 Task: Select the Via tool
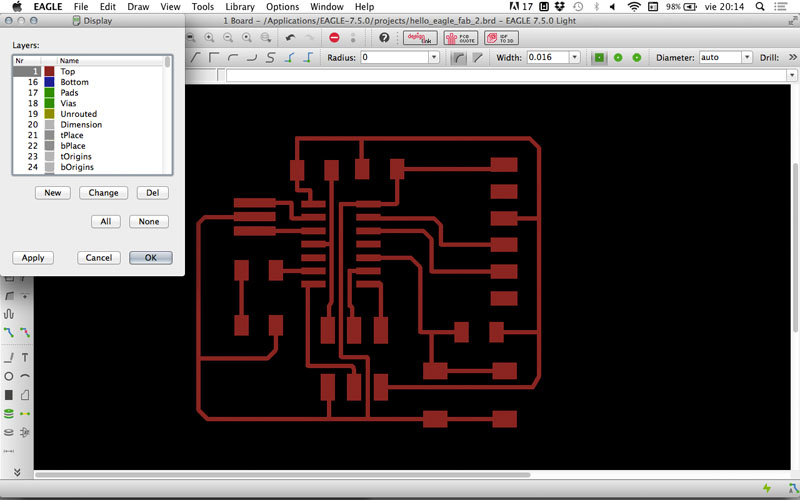click(9, 414)
